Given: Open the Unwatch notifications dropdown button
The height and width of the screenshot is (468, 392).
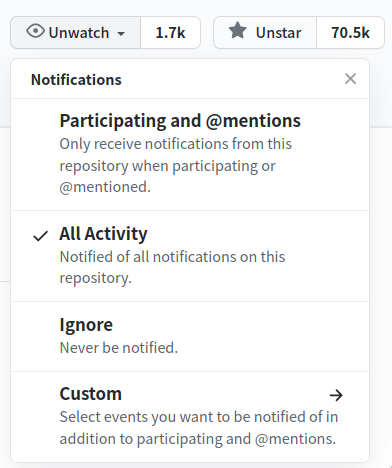Looking at the screenshot, I should 76,33.
